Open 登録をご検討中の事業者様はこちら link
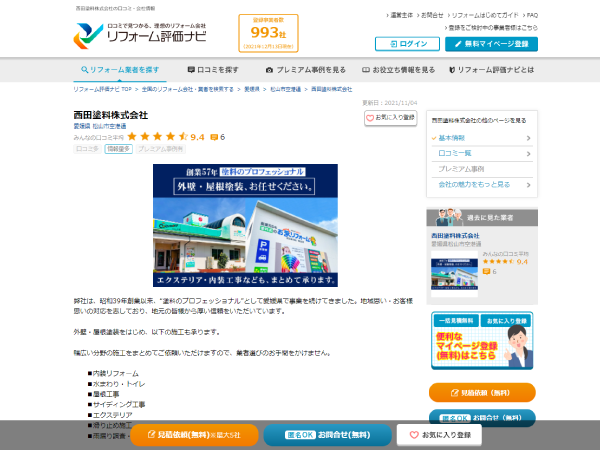The image size is (600, 450). point(493,28)
